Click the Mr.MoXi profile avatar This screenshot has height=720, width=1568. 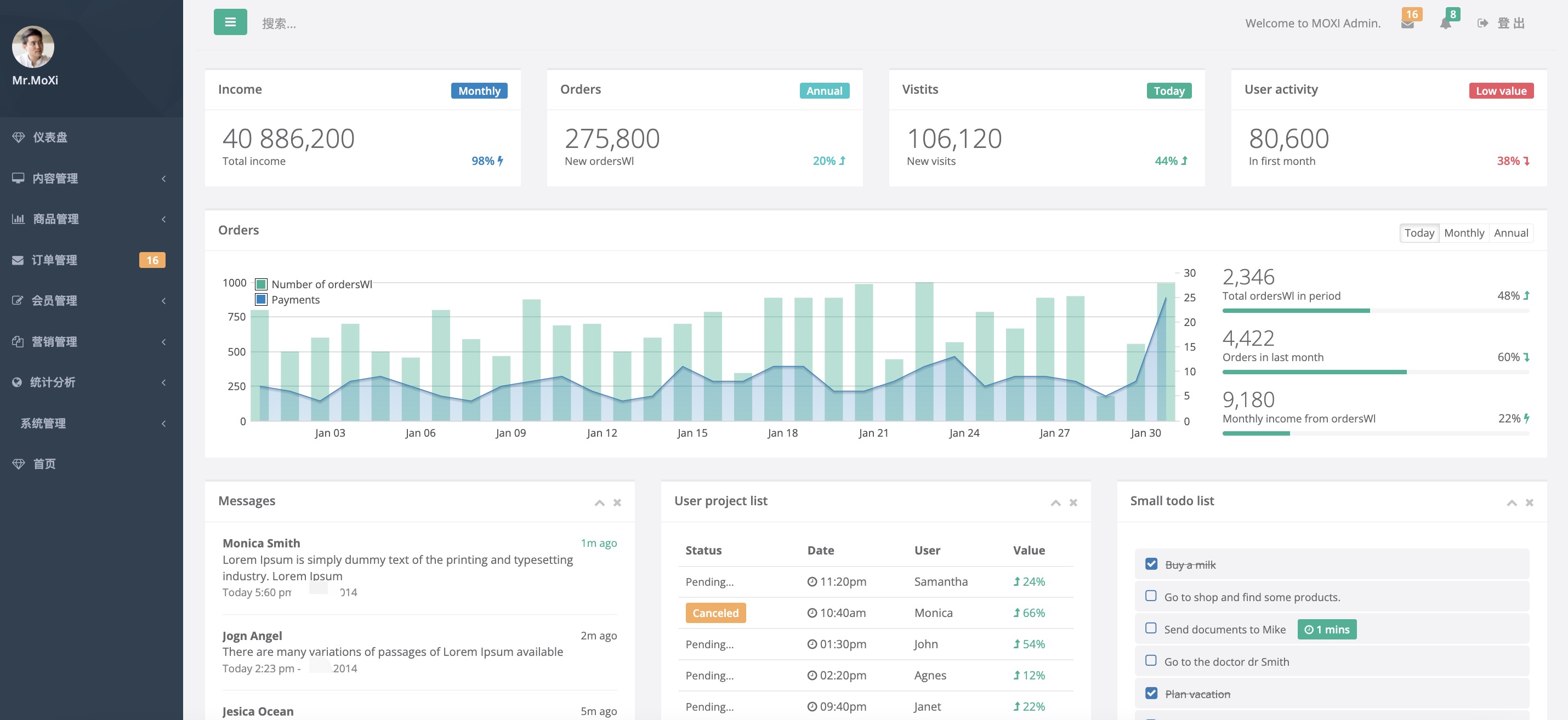tap(33, 47)
